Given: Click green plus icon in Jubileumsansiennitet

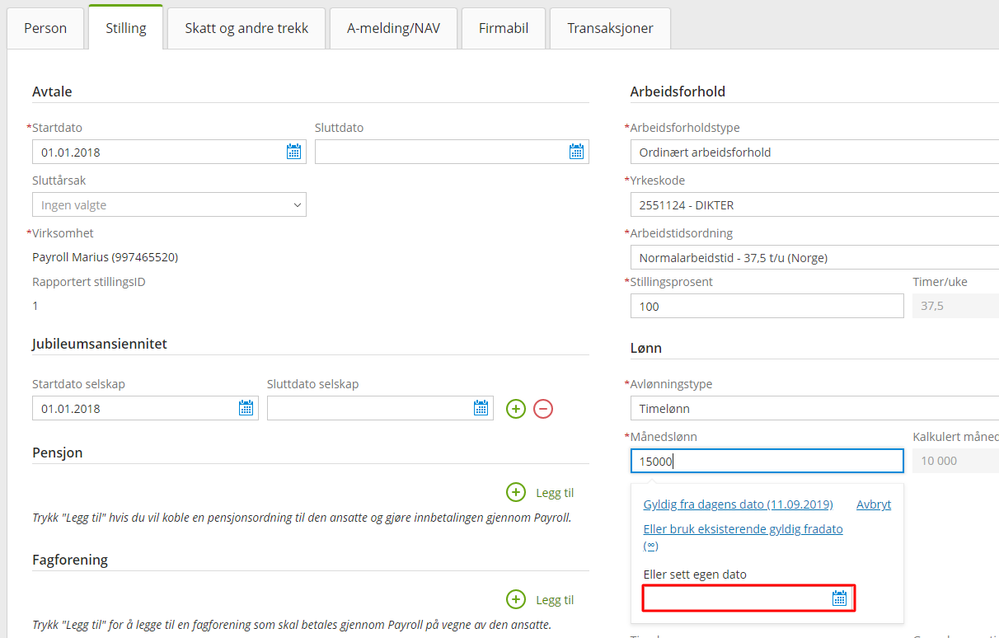Looking at the screenshot, I should [515, 409].
